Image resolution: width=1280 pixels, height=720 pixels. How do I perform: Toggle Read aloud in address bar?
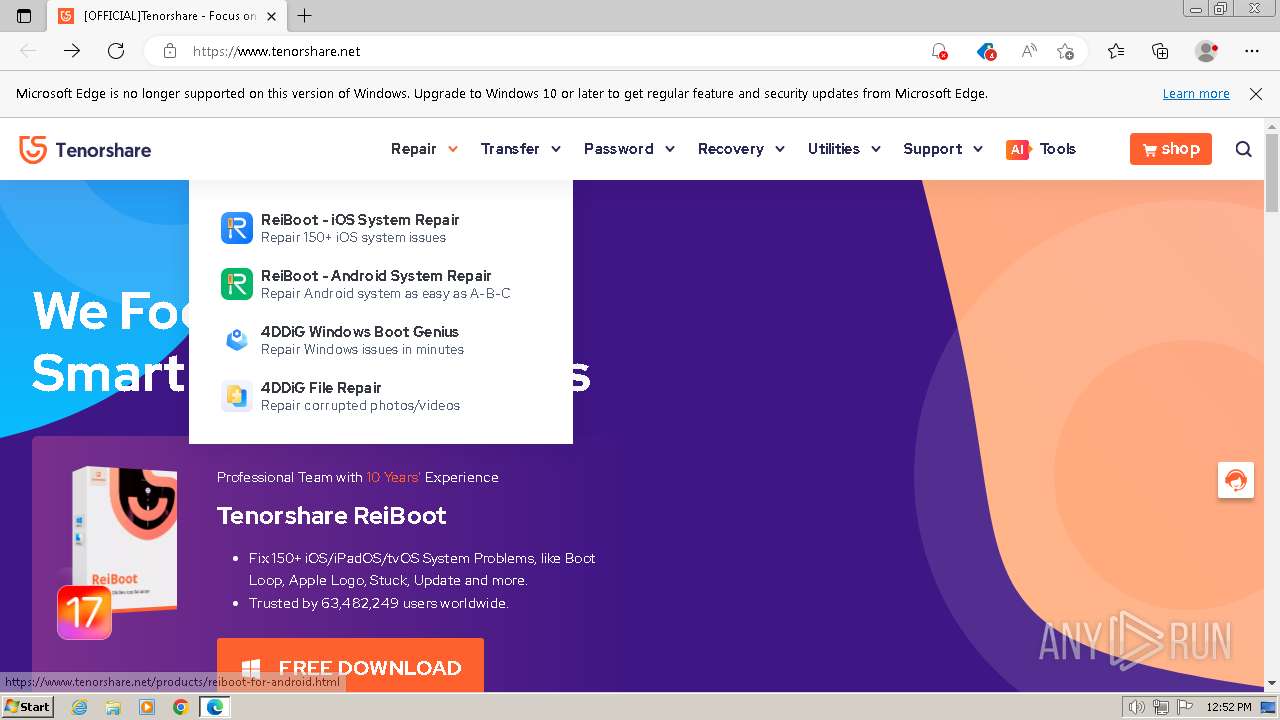click(1028, 51)
